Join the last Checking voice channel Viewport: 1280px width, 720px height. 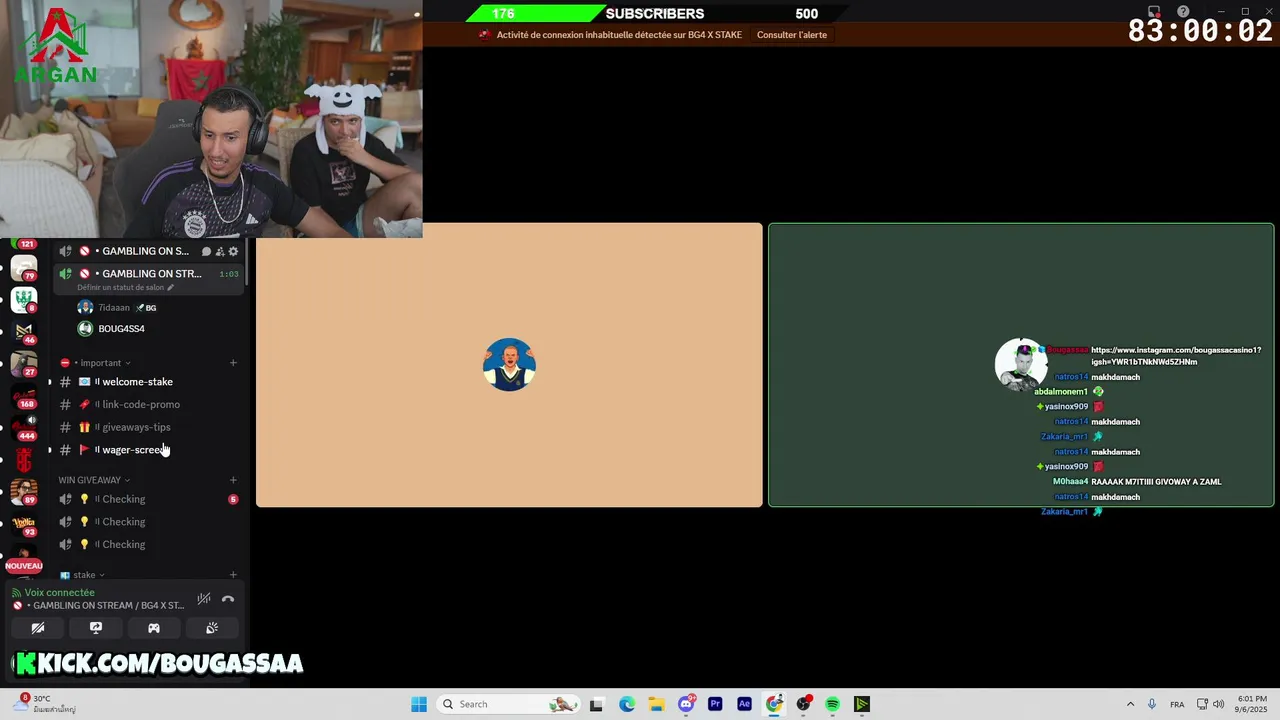pyautogui.click(x=148, y=544)
